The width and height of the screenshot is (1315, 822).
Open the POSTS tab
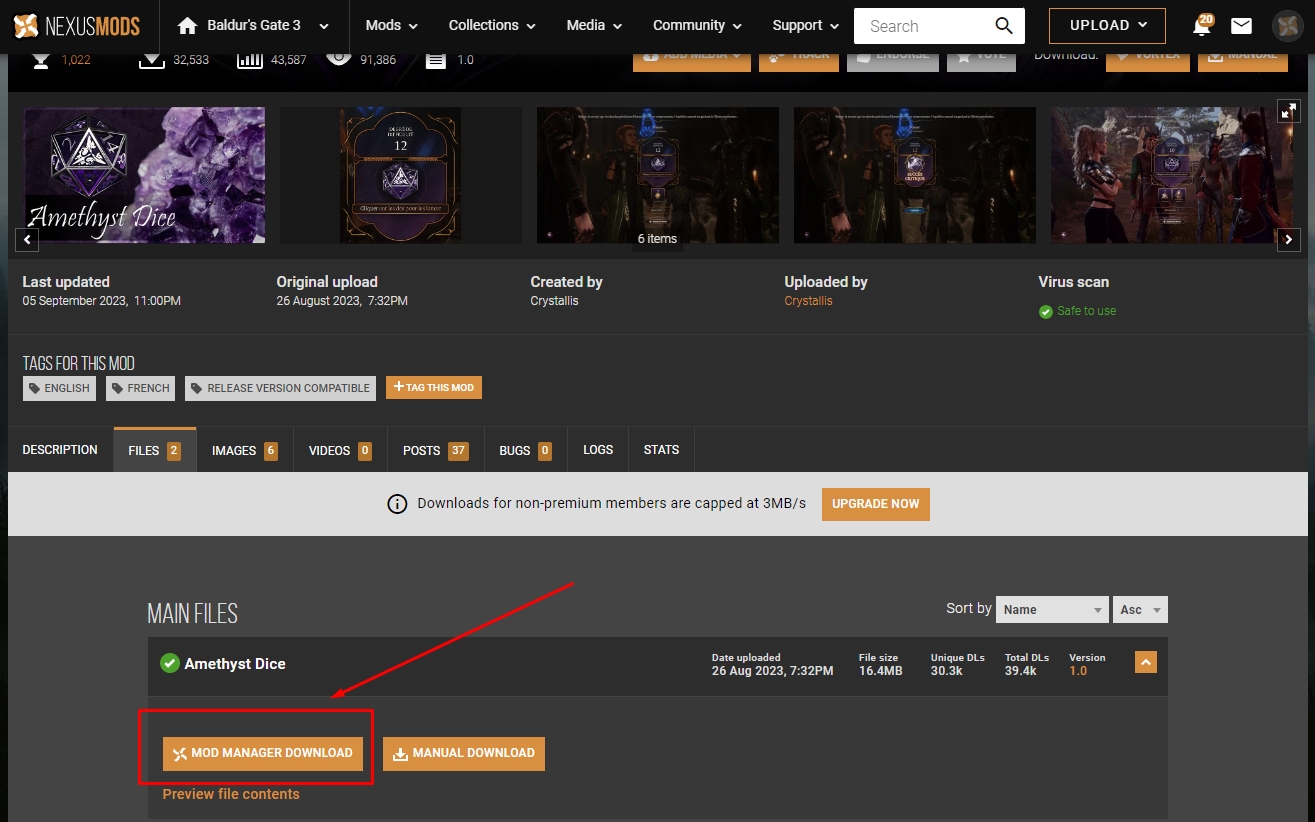coord(435,450)
